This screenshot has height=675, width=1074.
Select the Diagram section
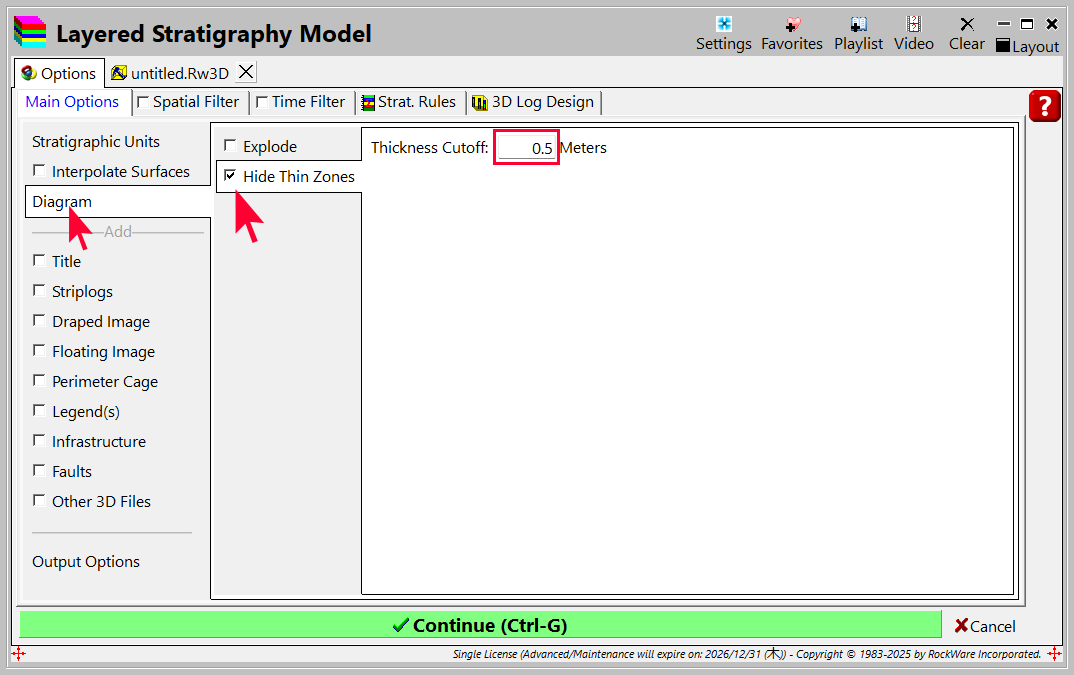(62, 202)
